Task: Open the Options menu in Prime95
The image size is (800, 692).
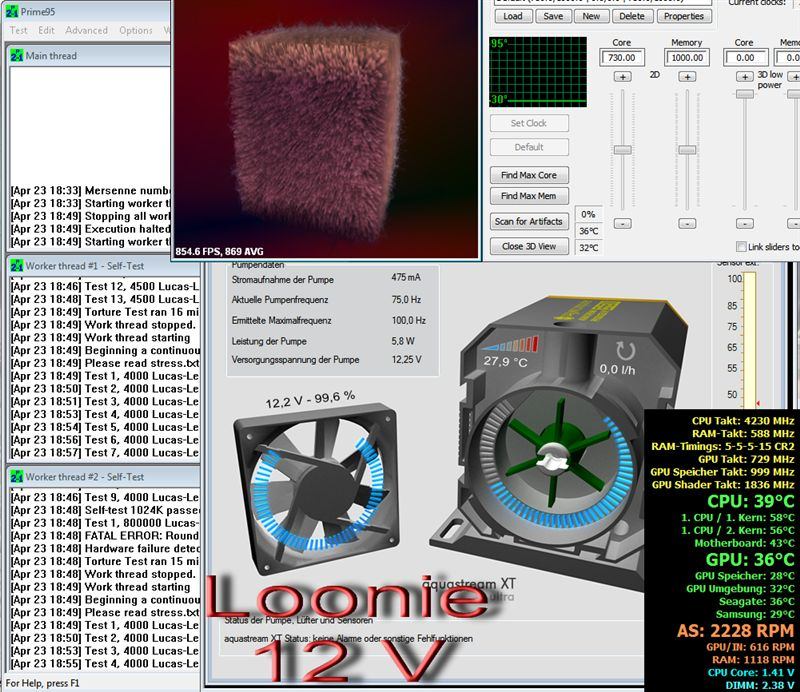Action: pyautogui.click(x=136, y=30)
